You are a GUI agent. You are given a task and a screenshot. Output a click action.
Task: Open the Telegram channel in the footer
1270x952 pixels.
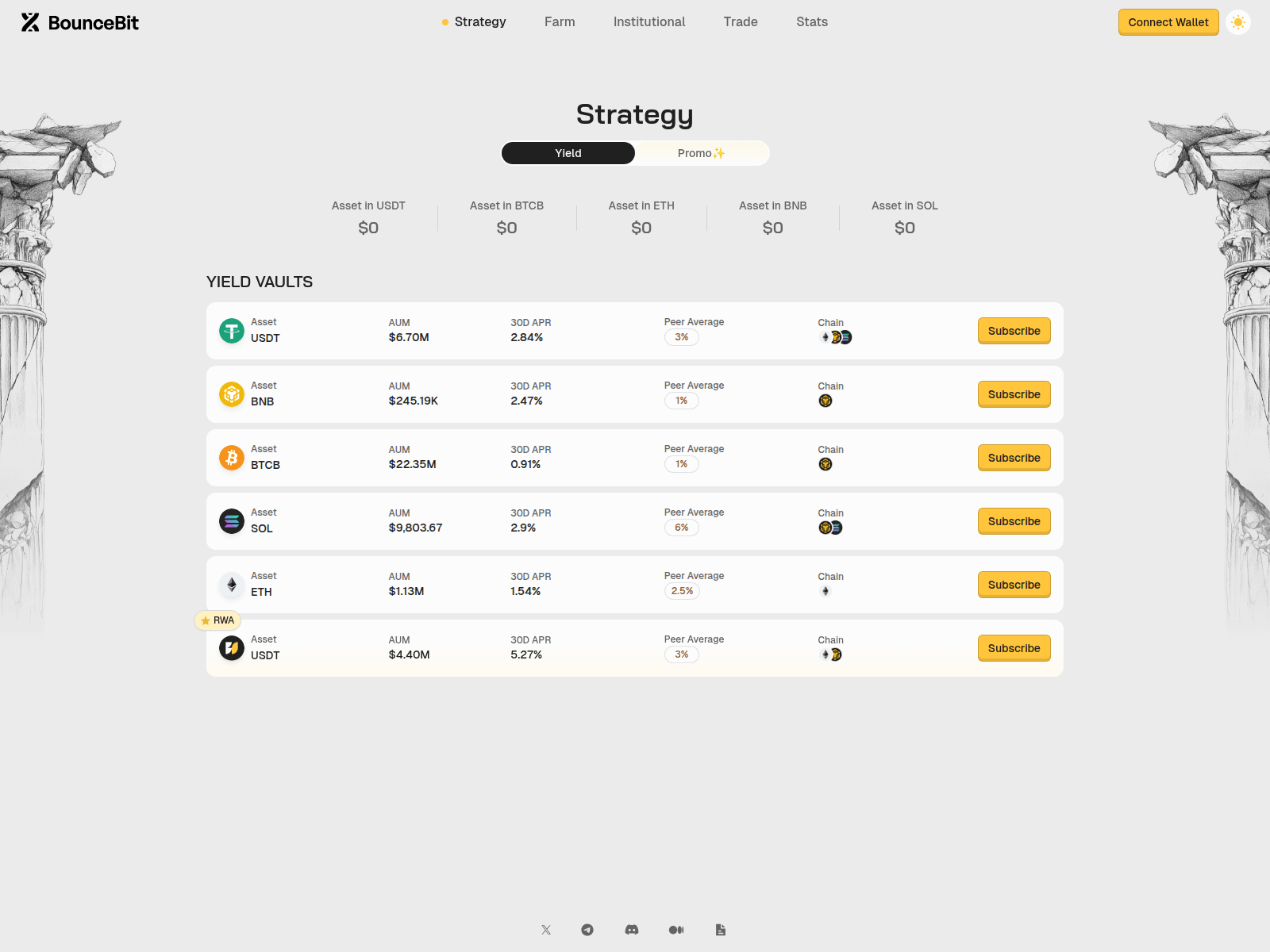tap(587, 929)
